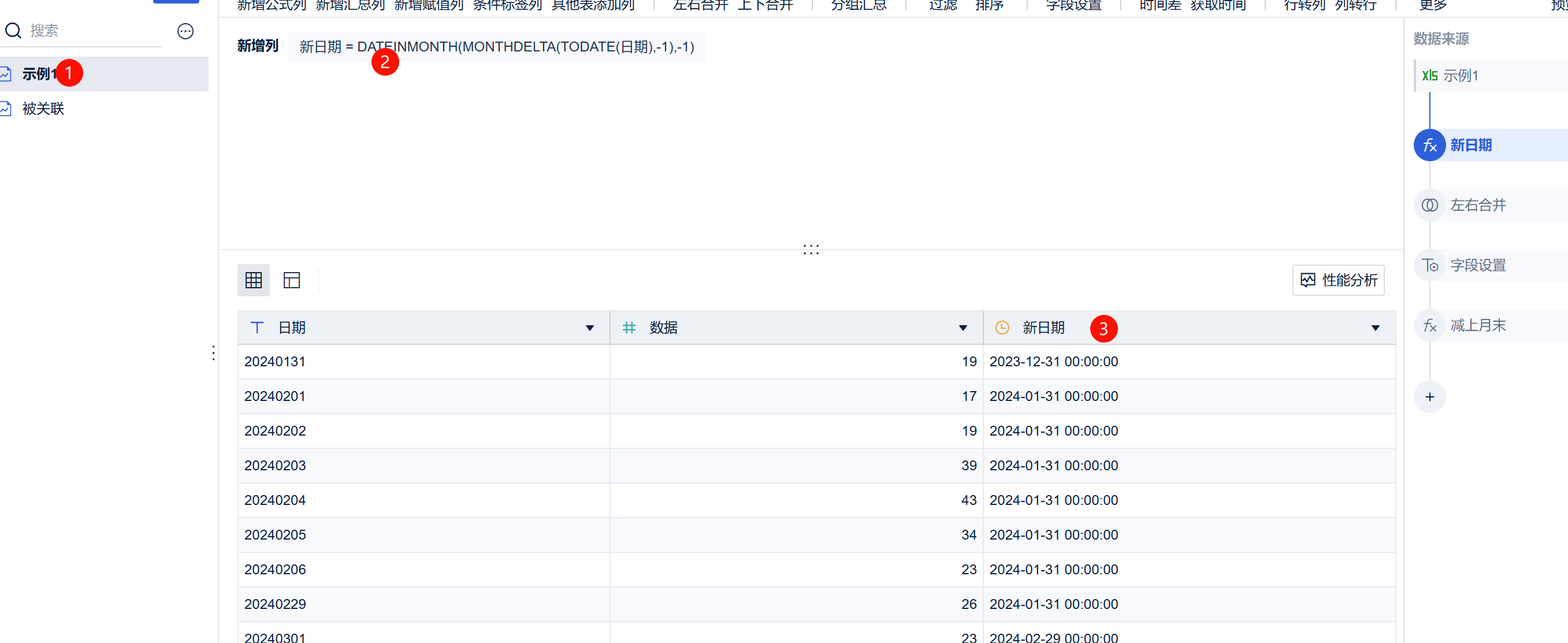Choose 字段设置 in the top toolbar
The image size is (1568, 643).
(x=1073, y=5)
